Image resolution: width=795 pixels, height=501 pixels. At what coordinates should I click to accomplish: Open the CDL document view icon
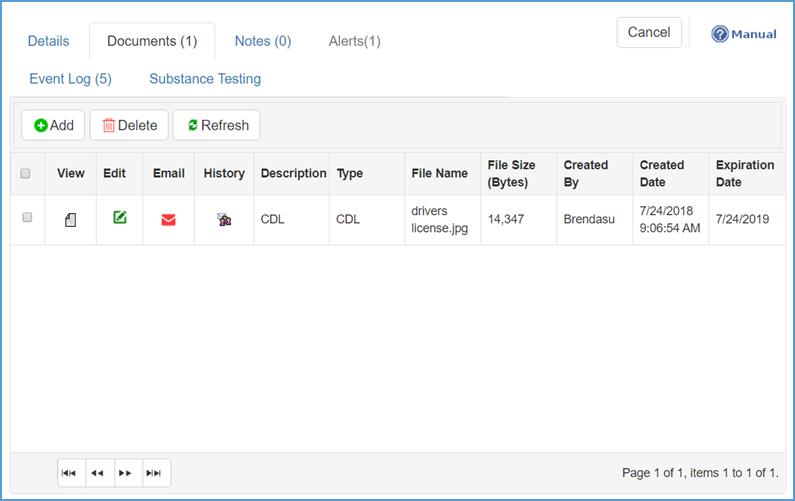[70, 220]
